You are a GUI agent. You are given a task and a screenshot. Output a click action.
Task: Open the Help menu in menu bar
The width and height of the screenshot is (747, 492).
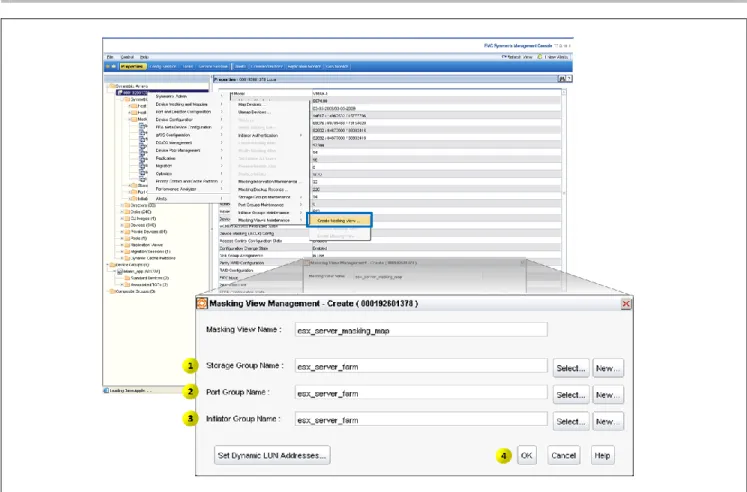[x=144, y=57]
